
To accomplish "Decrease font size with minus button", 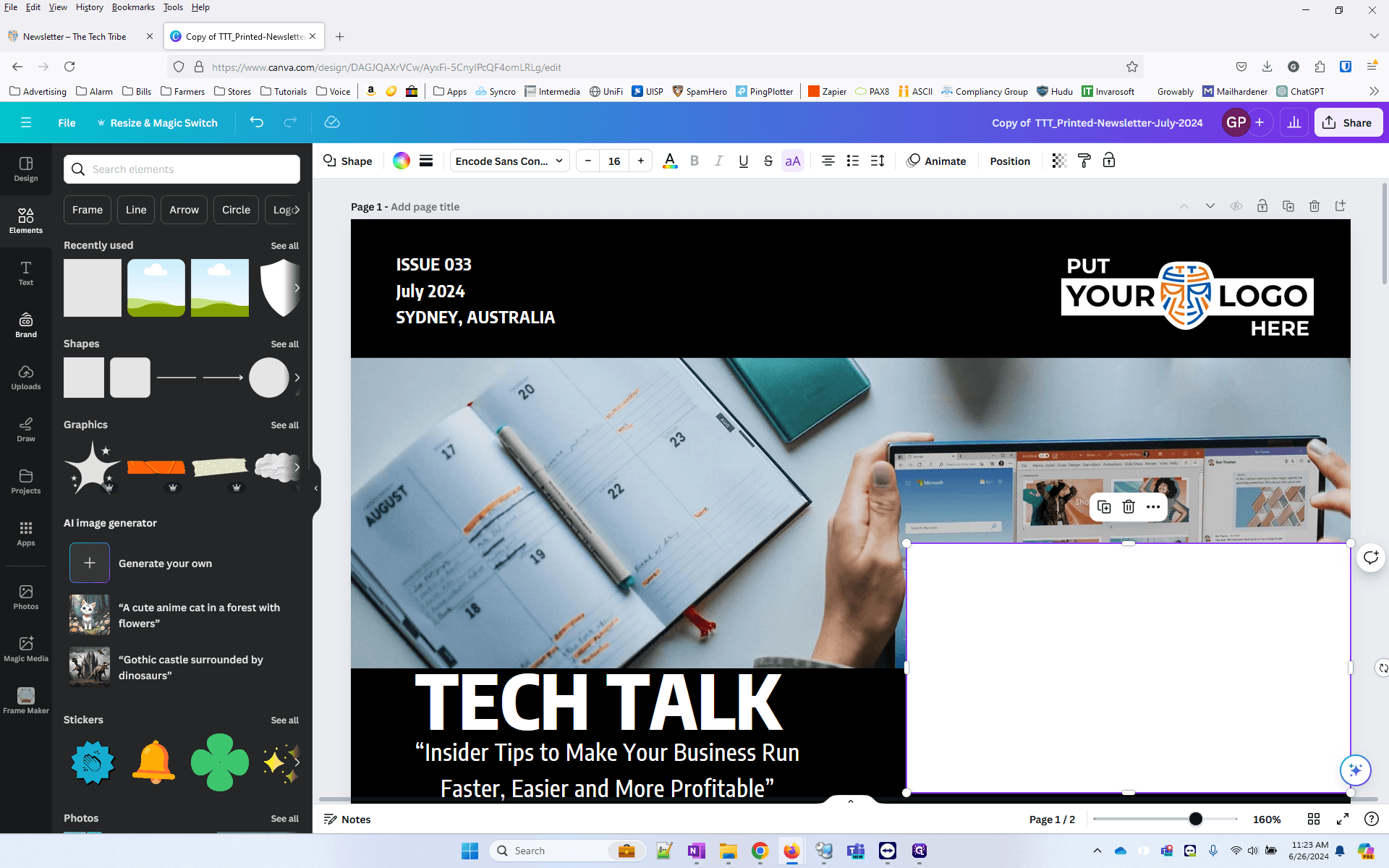I will tap(588, 161).
